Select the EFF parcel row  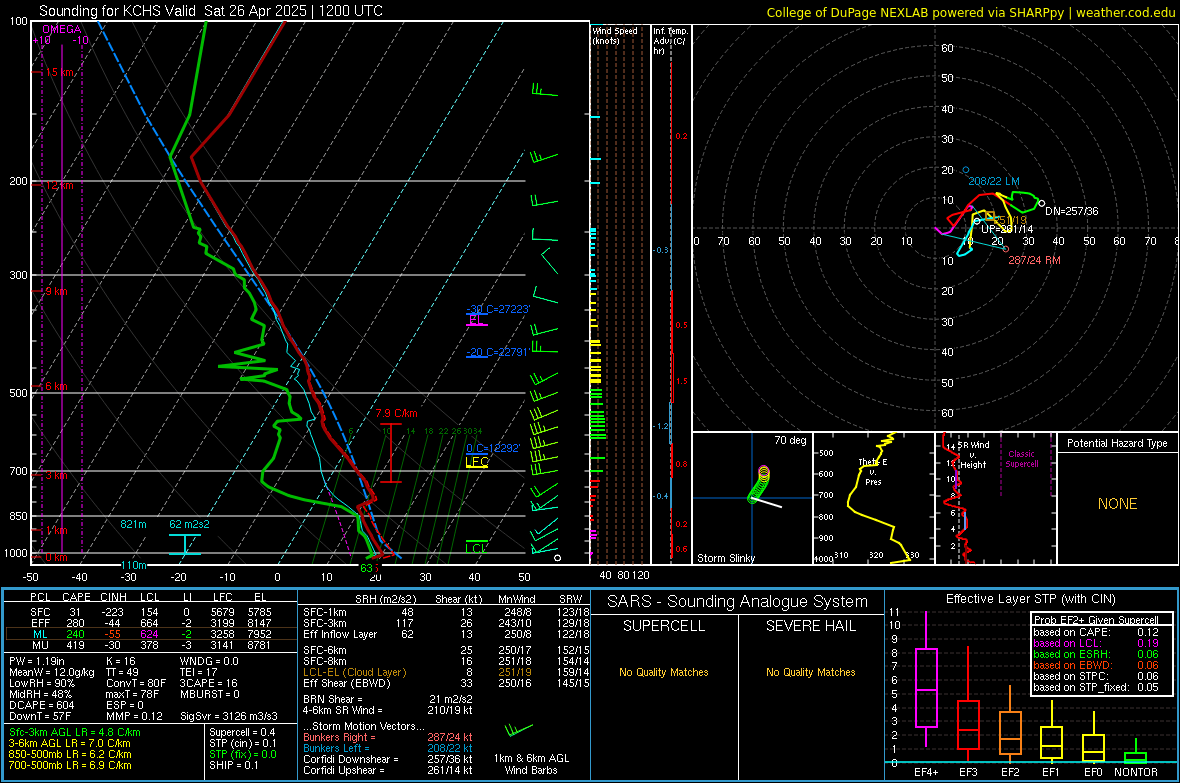coord(150,623)
